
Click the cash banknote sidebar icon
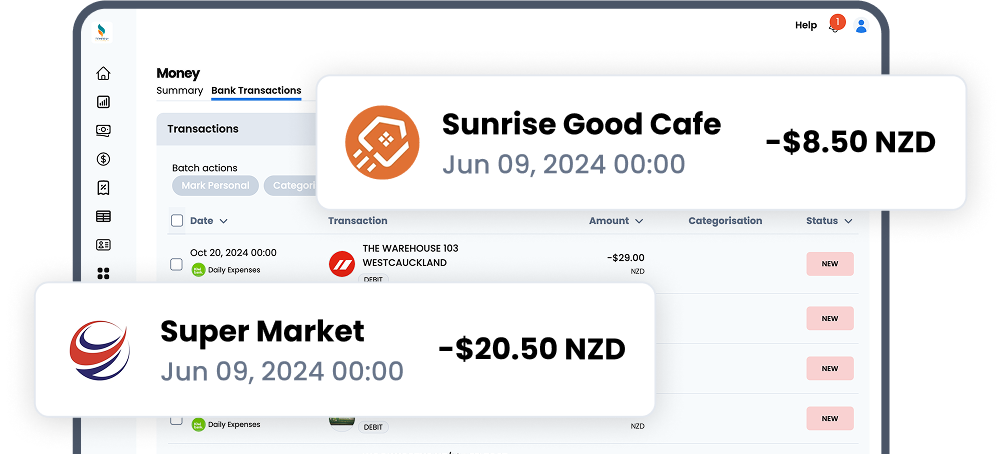103,130
